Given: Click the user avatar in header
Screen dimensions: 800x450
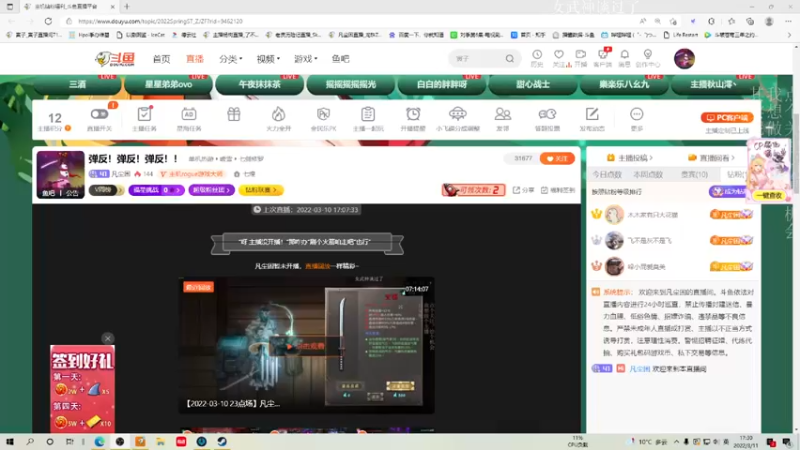Looking at the screenshot, I should click(684, 59).
